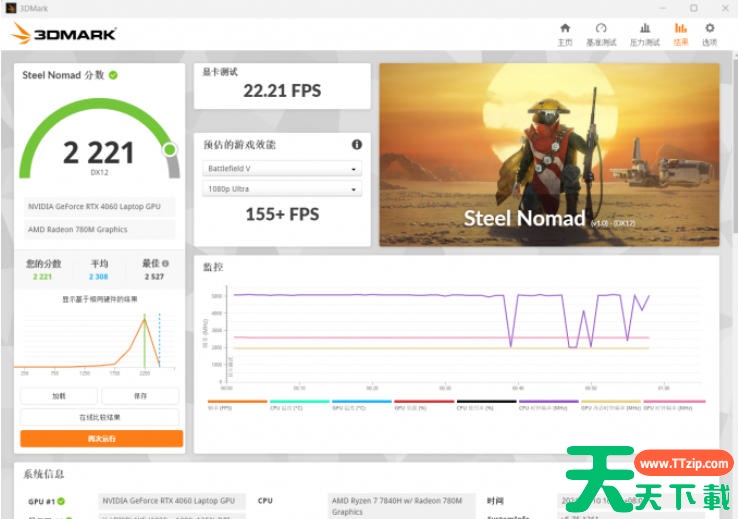Click the Load (加载) button
Viewport: 738px width, 519px height.
coord(59,396)
